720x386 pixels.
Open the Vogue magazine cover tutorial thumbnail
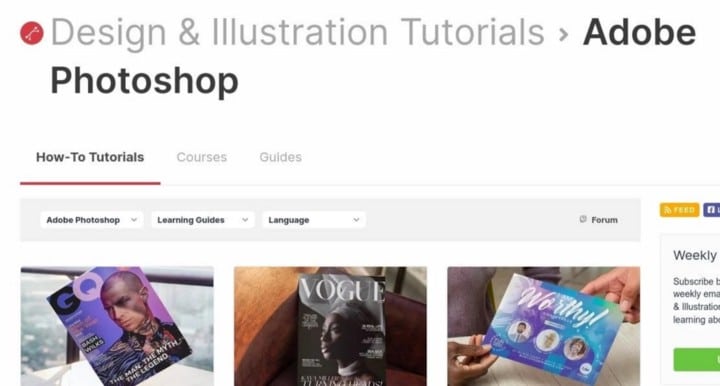coord(330,326)
